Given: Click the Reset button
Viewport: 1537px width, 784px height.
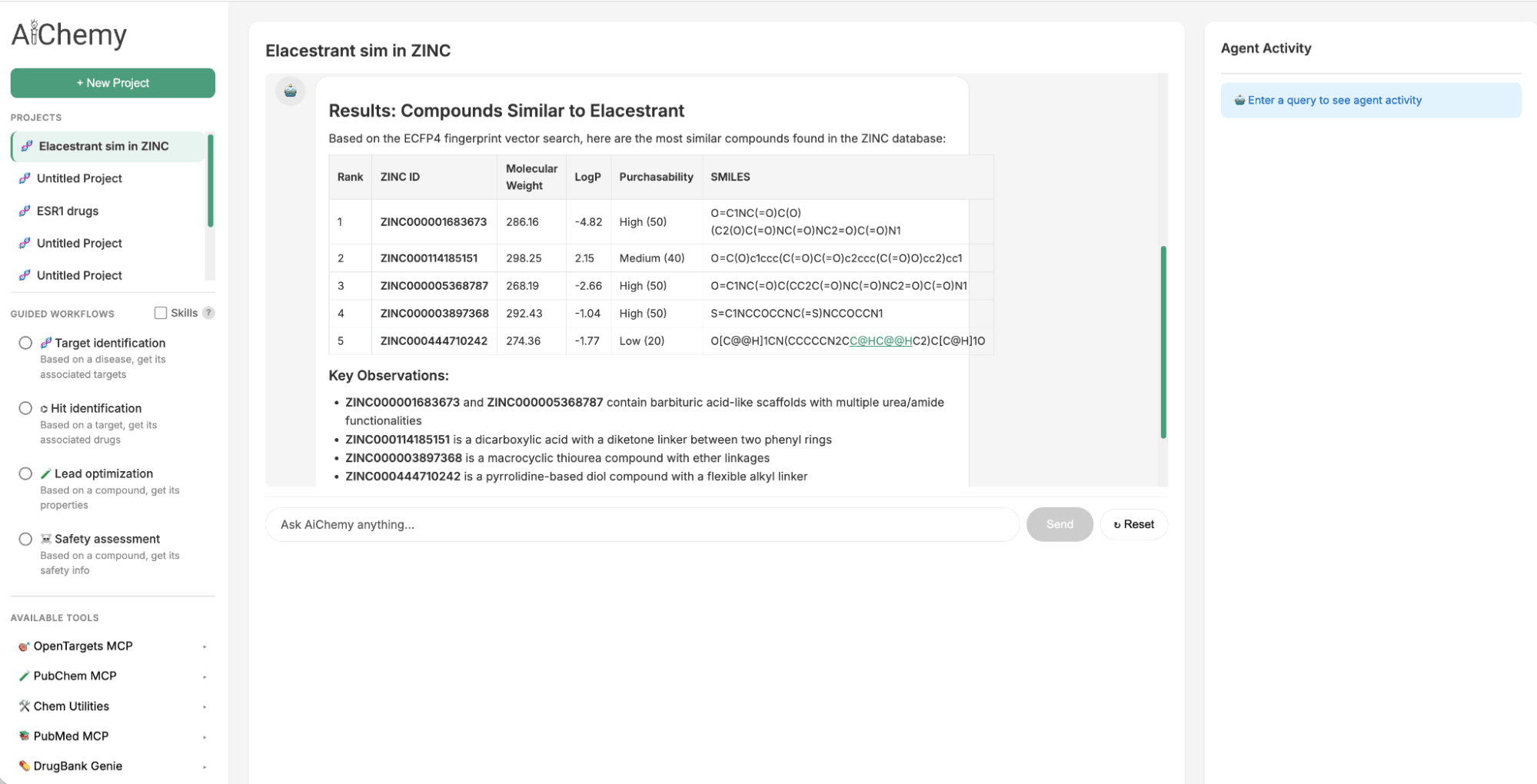Looking at the screenshot, I should (x=1133, y=524).
